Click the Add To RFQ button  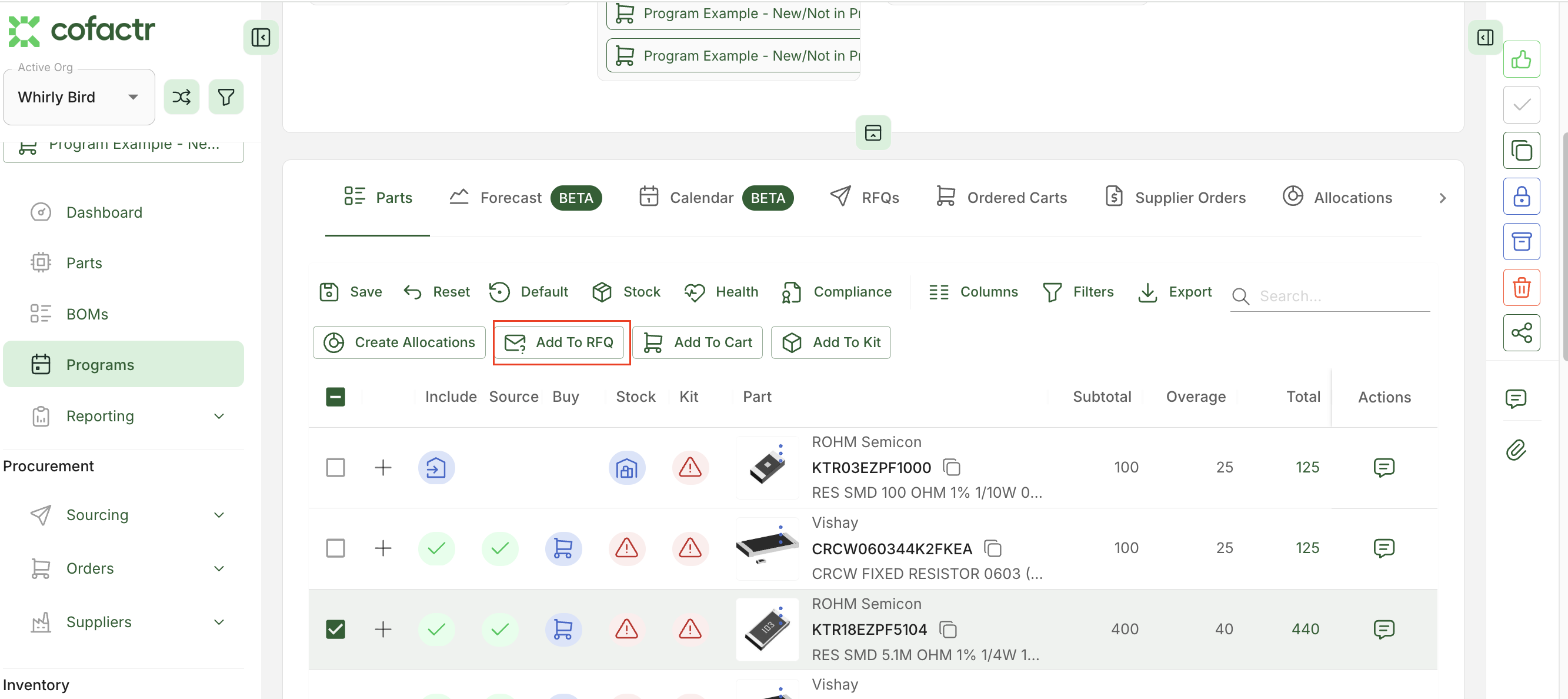click(559, 343)
